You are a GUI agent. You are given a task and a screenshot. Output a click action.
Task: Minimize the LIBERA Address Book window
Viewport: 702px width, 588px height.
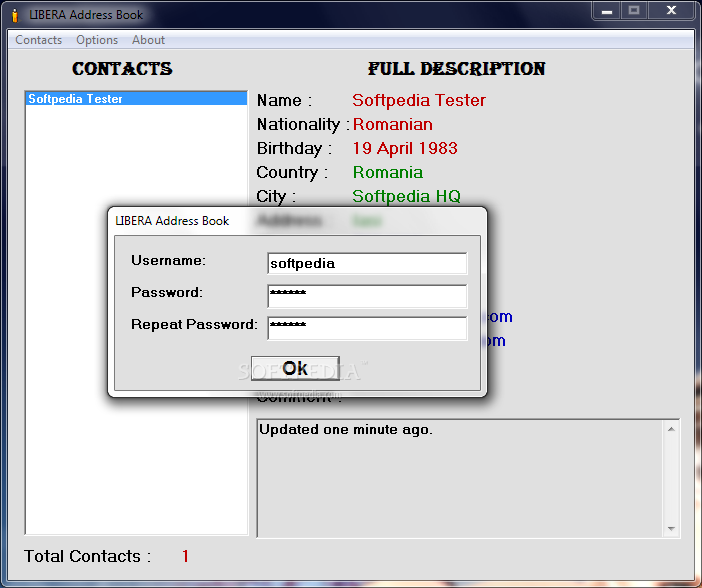tap(607, 11)
